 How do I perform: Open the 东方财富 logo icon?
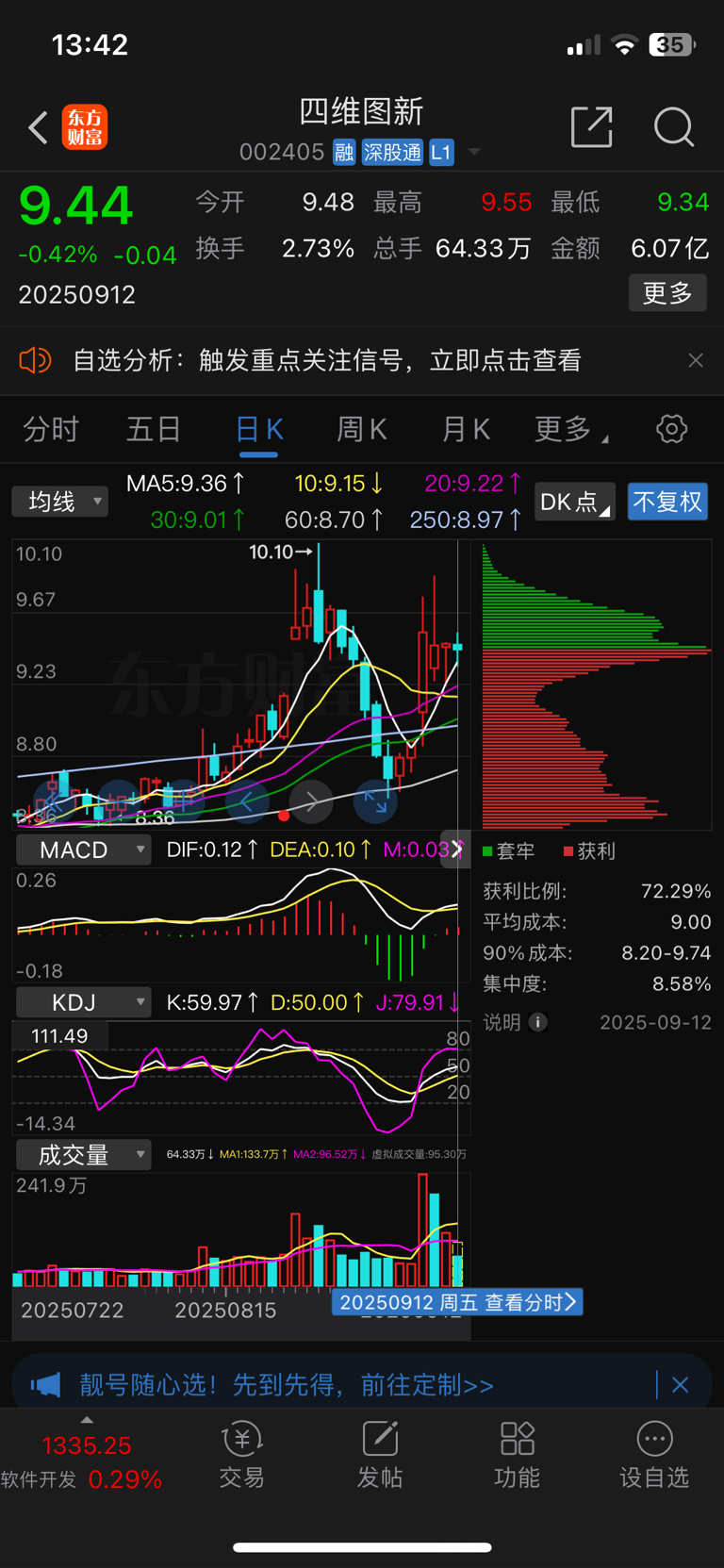[85, 127]
